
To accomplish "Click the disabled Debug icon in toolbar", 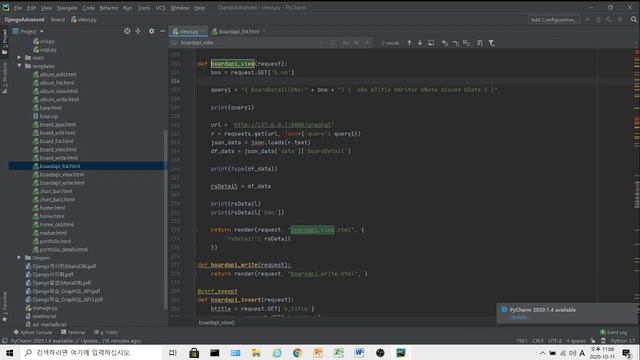I will [x=598, y=19].
